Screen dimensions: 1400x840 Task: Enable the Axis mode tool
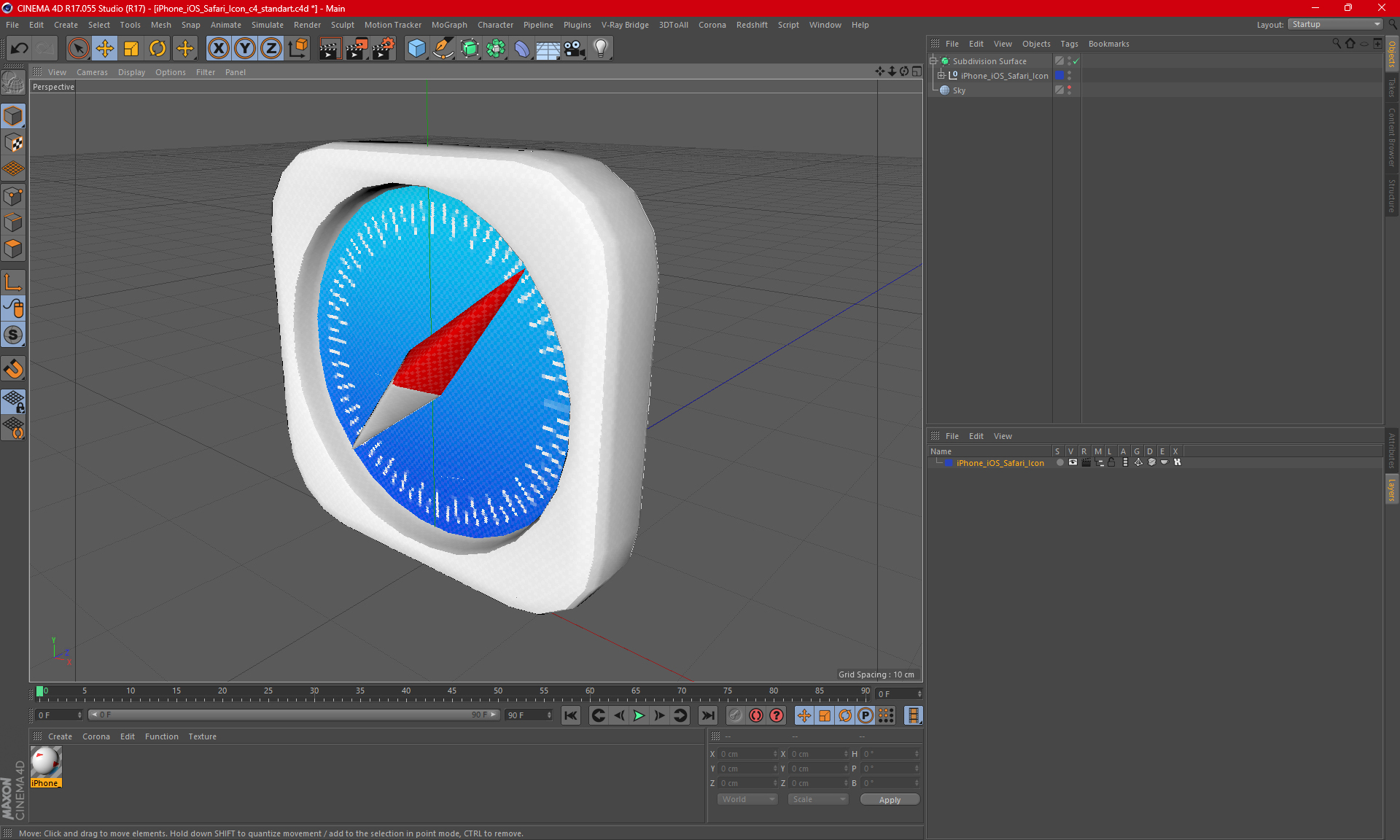(13, 281)
